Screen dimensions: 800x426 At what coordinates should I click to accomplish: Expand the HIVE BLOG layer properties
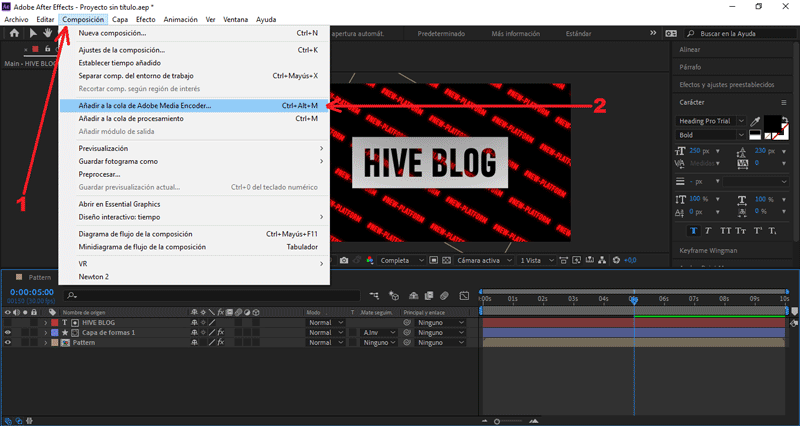[x=45, y=322]
